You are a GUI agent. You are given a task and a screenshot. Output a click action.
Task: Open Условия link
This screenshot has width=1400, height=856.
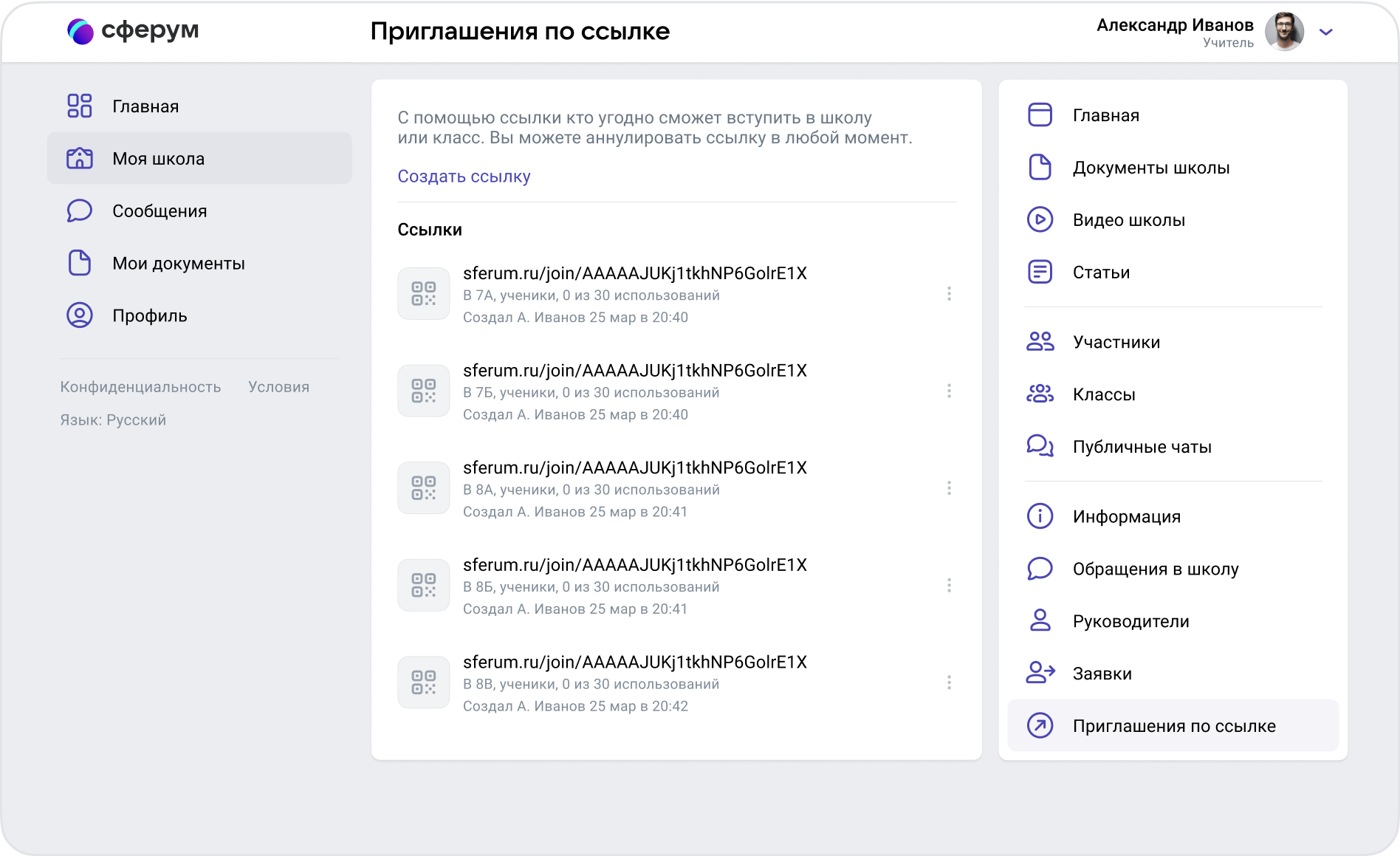[278, 387]
